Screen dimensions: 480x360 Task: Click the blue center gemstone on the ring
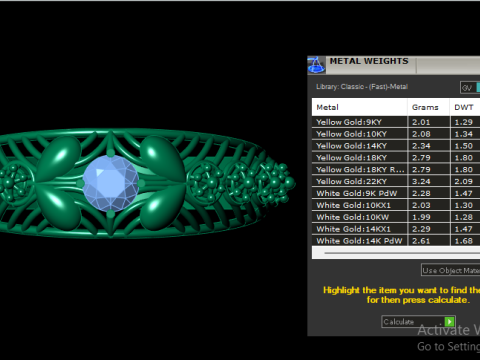[111, 183]
